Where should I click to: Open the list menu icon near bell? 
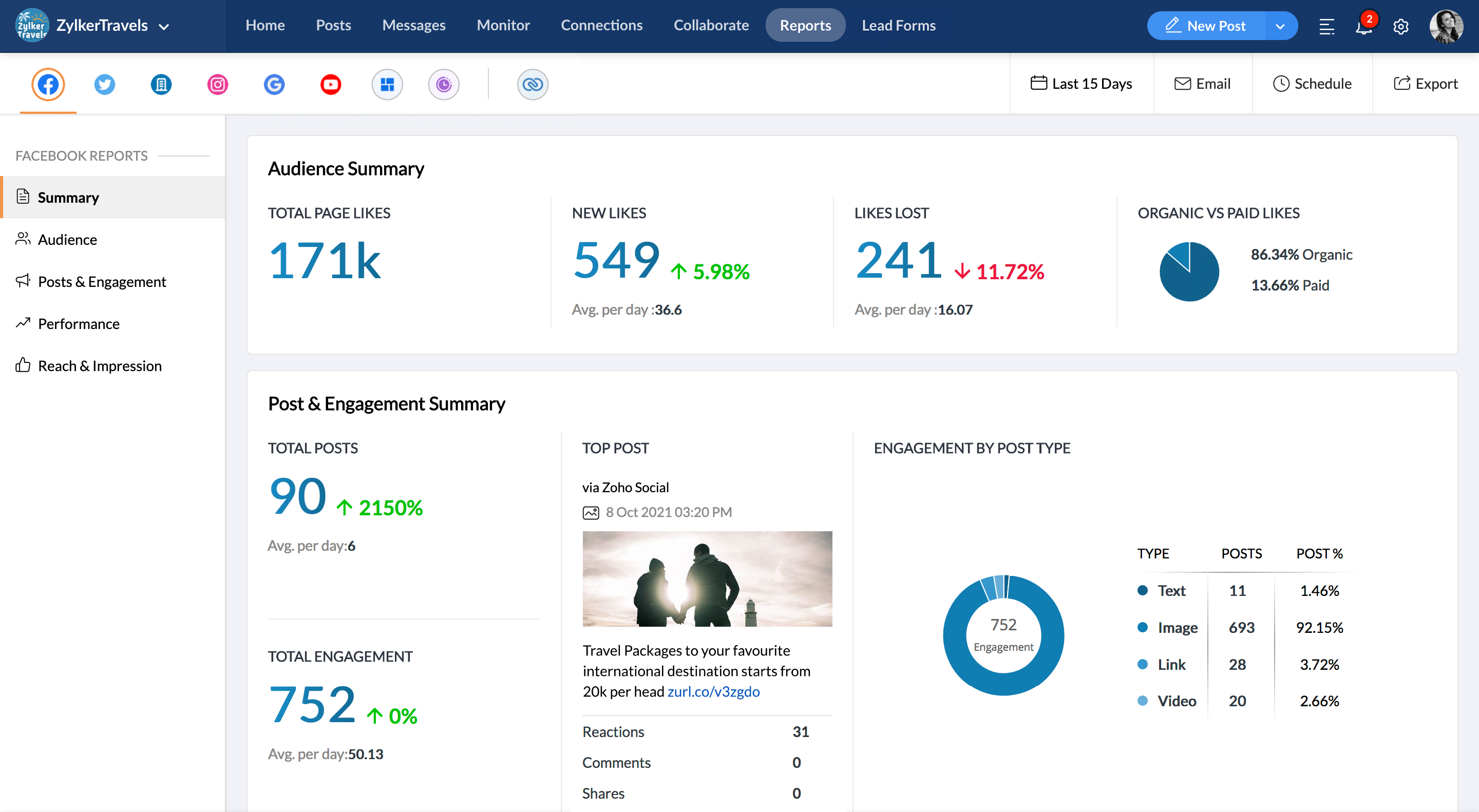coord(1327,26)
